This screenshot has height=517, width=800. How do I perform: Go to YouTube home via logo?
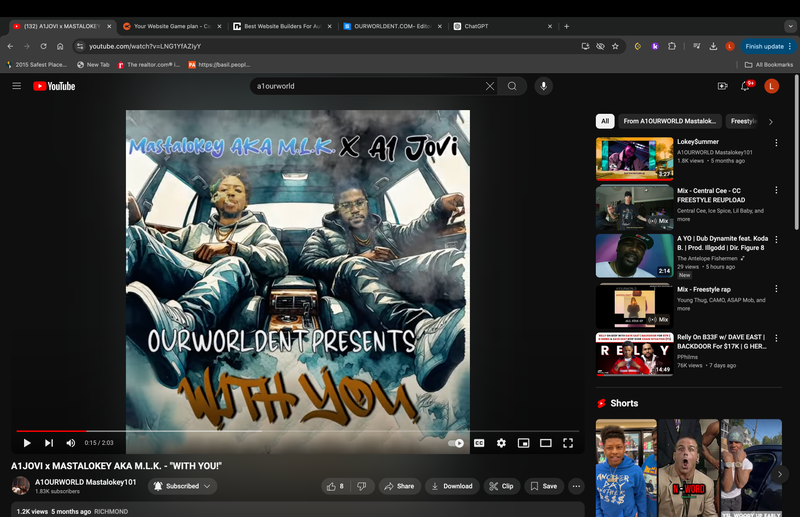coord(54,86)
